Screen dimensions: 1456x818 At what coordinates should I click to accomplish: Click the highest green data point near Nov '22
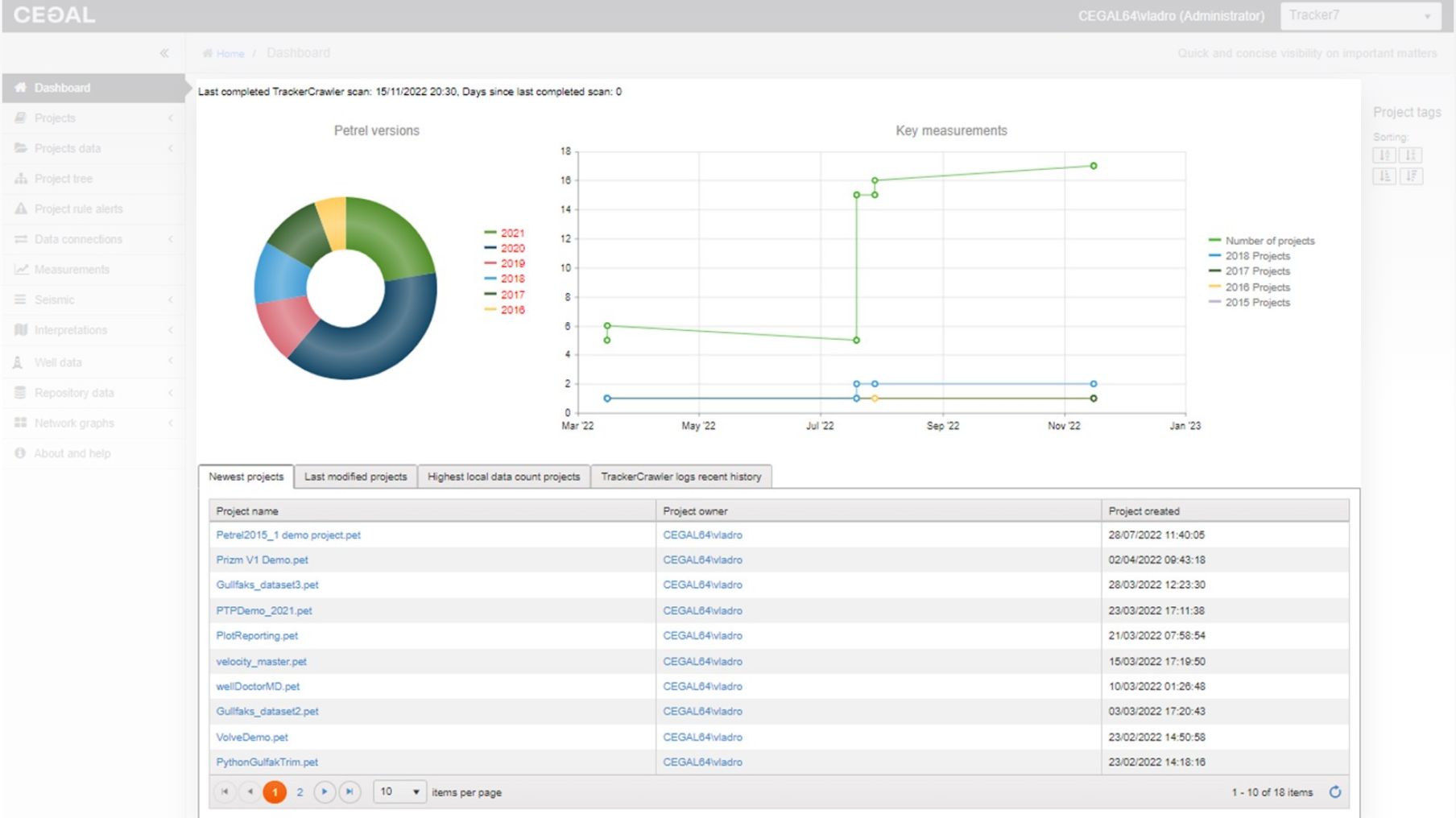click(1094, 166)
